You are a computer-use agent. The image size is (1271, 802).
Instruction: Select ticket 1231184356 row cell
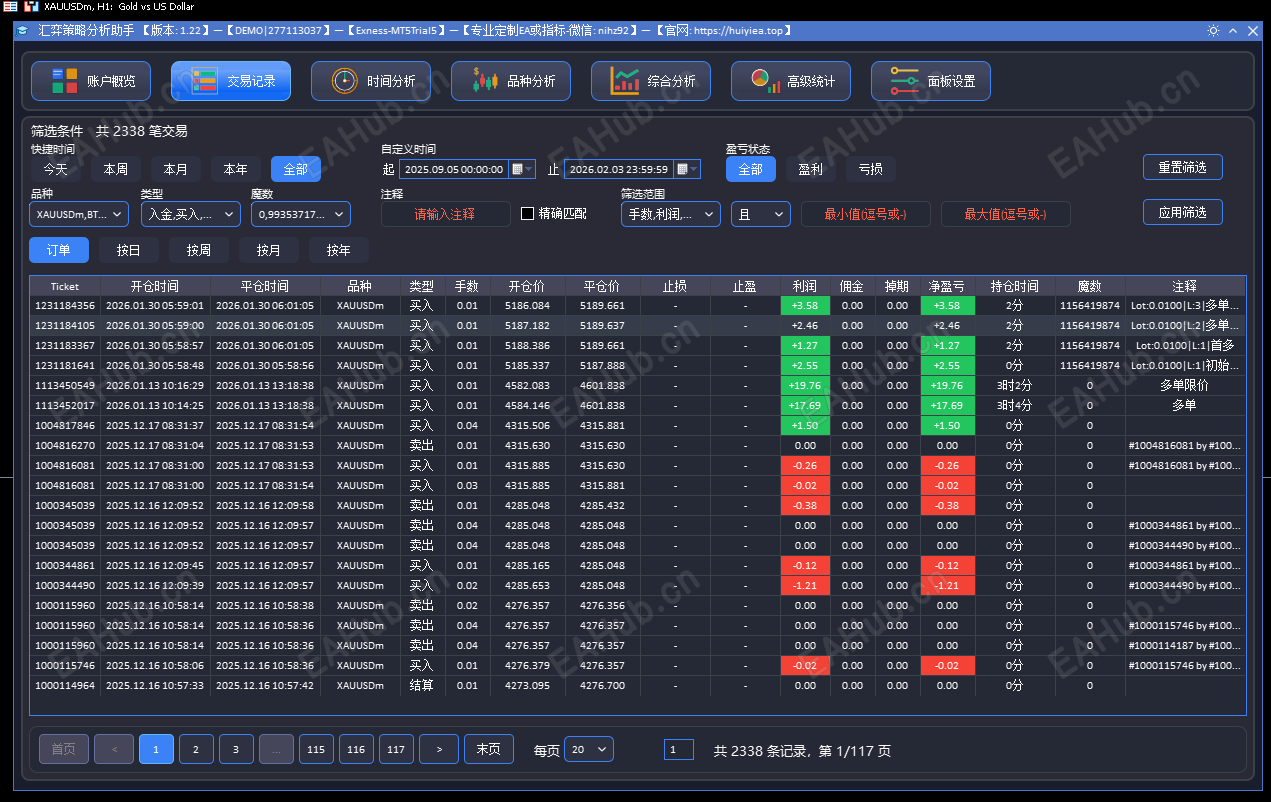click(65, 305)
